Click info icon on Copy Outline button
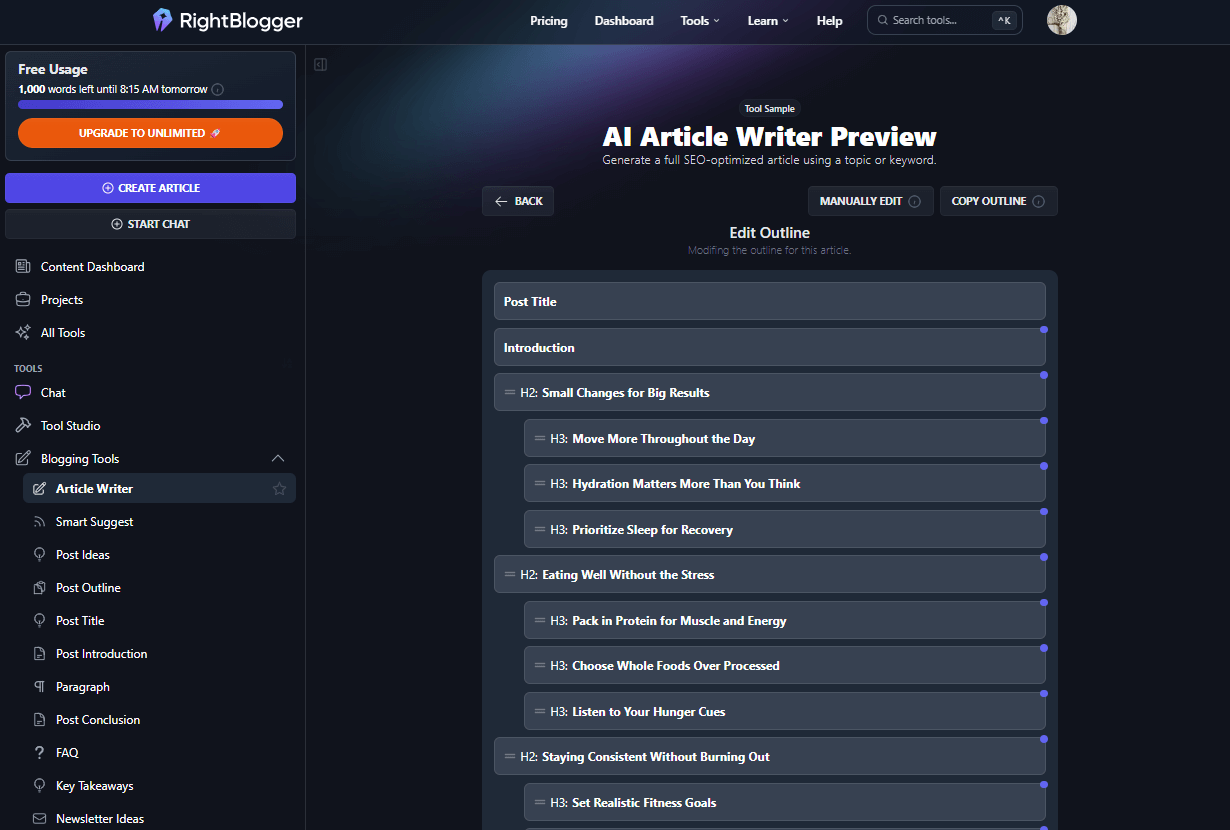Image resolution: width=1230 pixels, height=830 pixels. pyautogui.click(x=1038, y=201)
